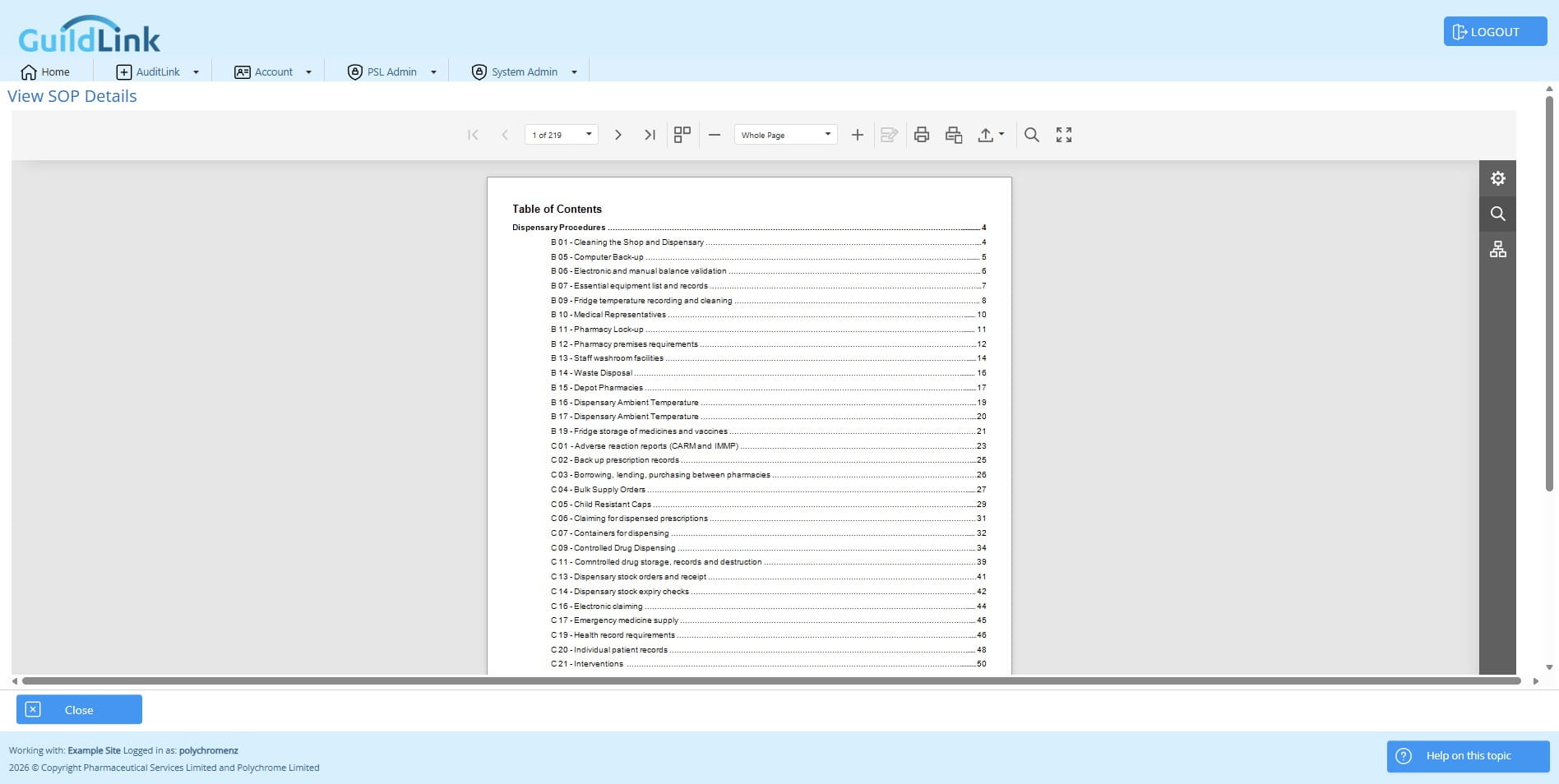Click 'Dispensary Procedures' heading in contents
The width and height of the screenshot is (1559, 784).
[559, 228]
